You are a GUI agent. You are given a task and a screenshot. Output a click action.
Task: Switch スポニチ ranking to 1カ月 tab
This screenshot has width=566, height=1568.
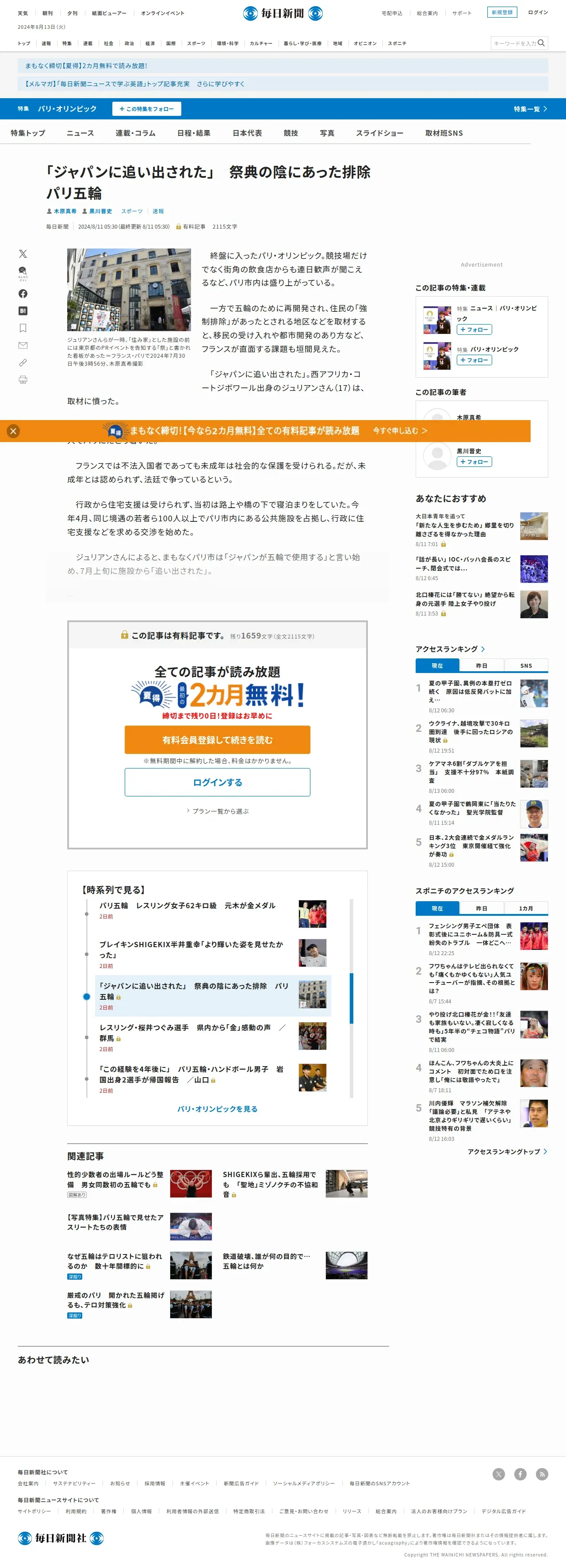pyautogui.click(x=526, y=908)
